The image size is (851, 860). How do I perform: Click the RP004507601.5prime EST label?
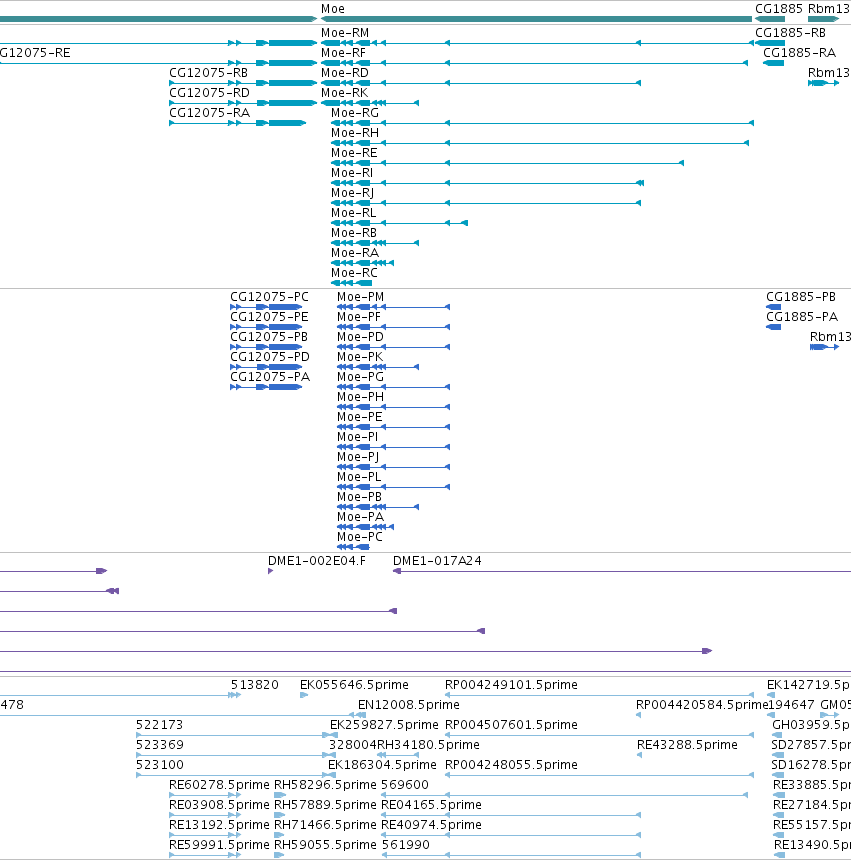511,725
